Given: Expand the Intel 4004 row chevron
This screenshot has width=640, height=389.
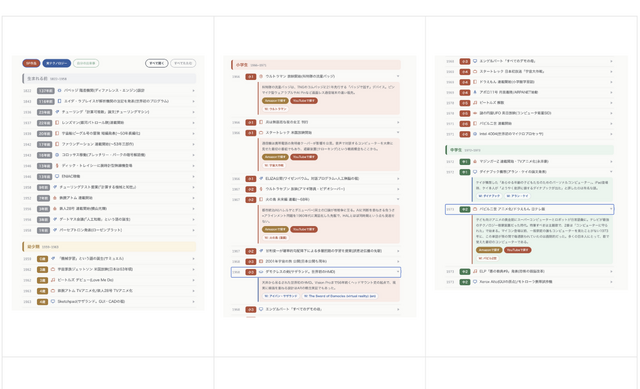Looking at the screenshot, I should (x=611, y=134).
